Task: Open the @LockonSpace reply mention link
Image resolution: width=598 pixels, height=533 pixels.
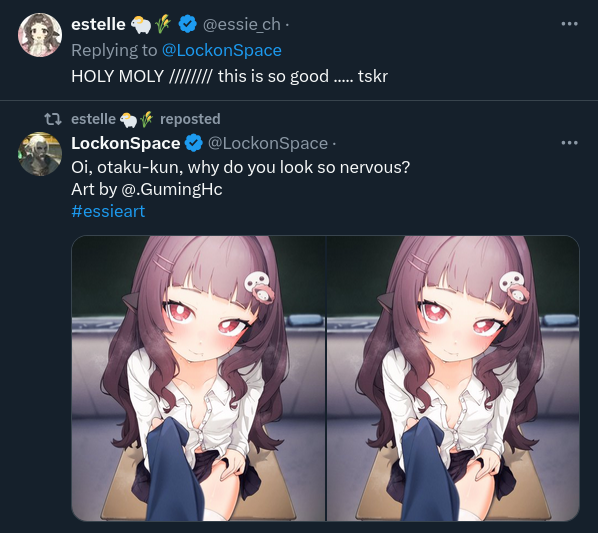Action: [222, 50]
